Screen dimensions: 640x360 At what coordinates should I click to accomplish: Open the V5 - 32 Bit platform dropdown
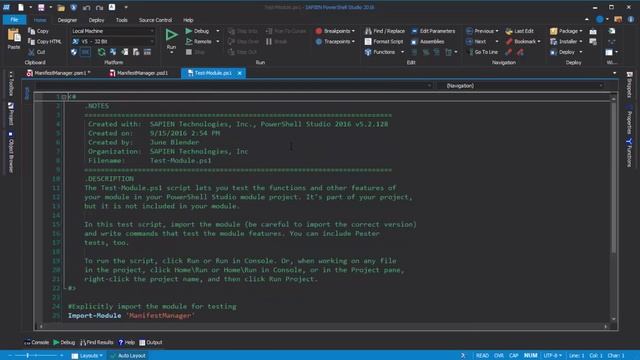(x=112, y=42)
